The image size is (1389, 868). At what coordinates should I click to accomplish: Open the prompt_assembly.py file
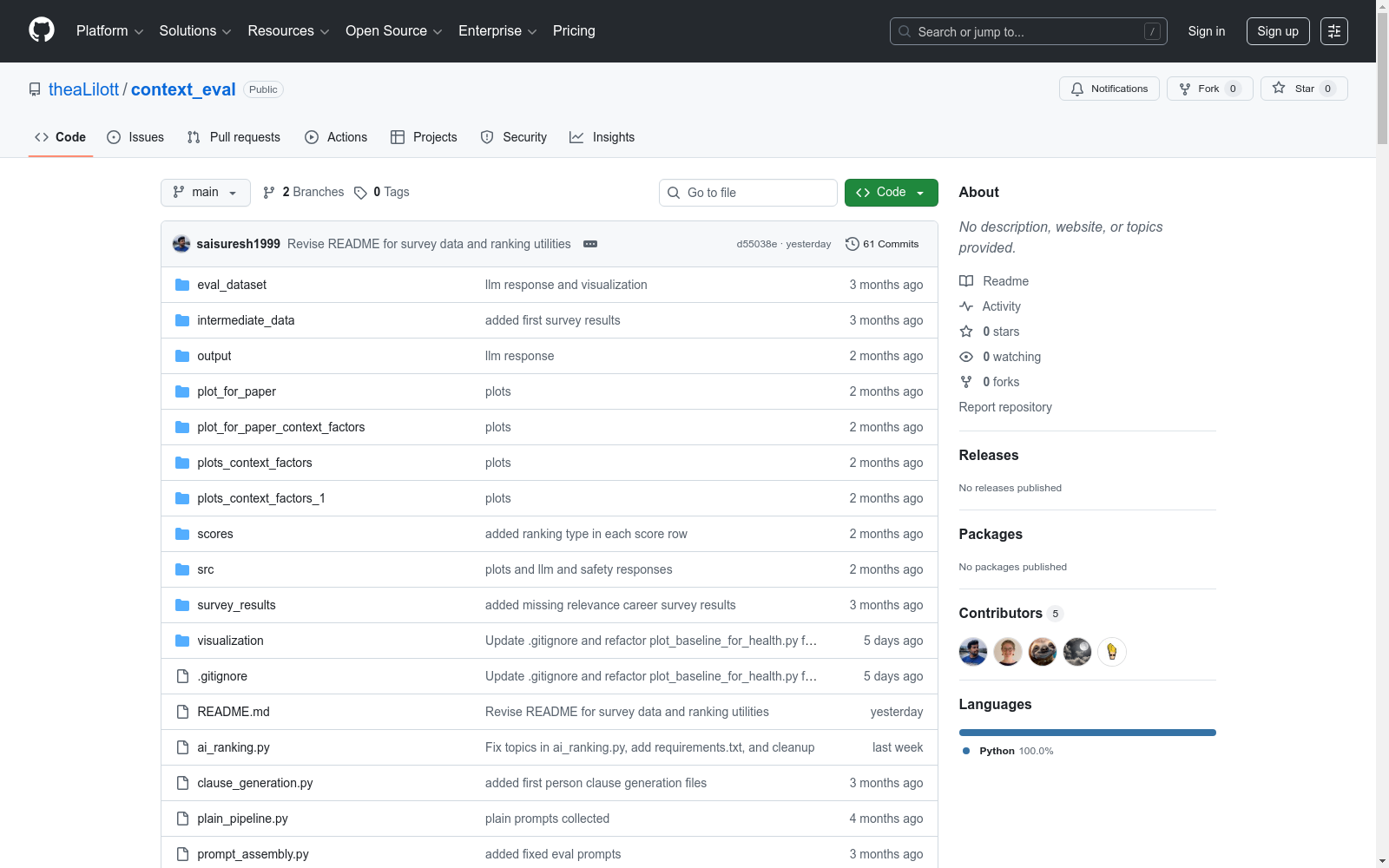coord(253,854)
